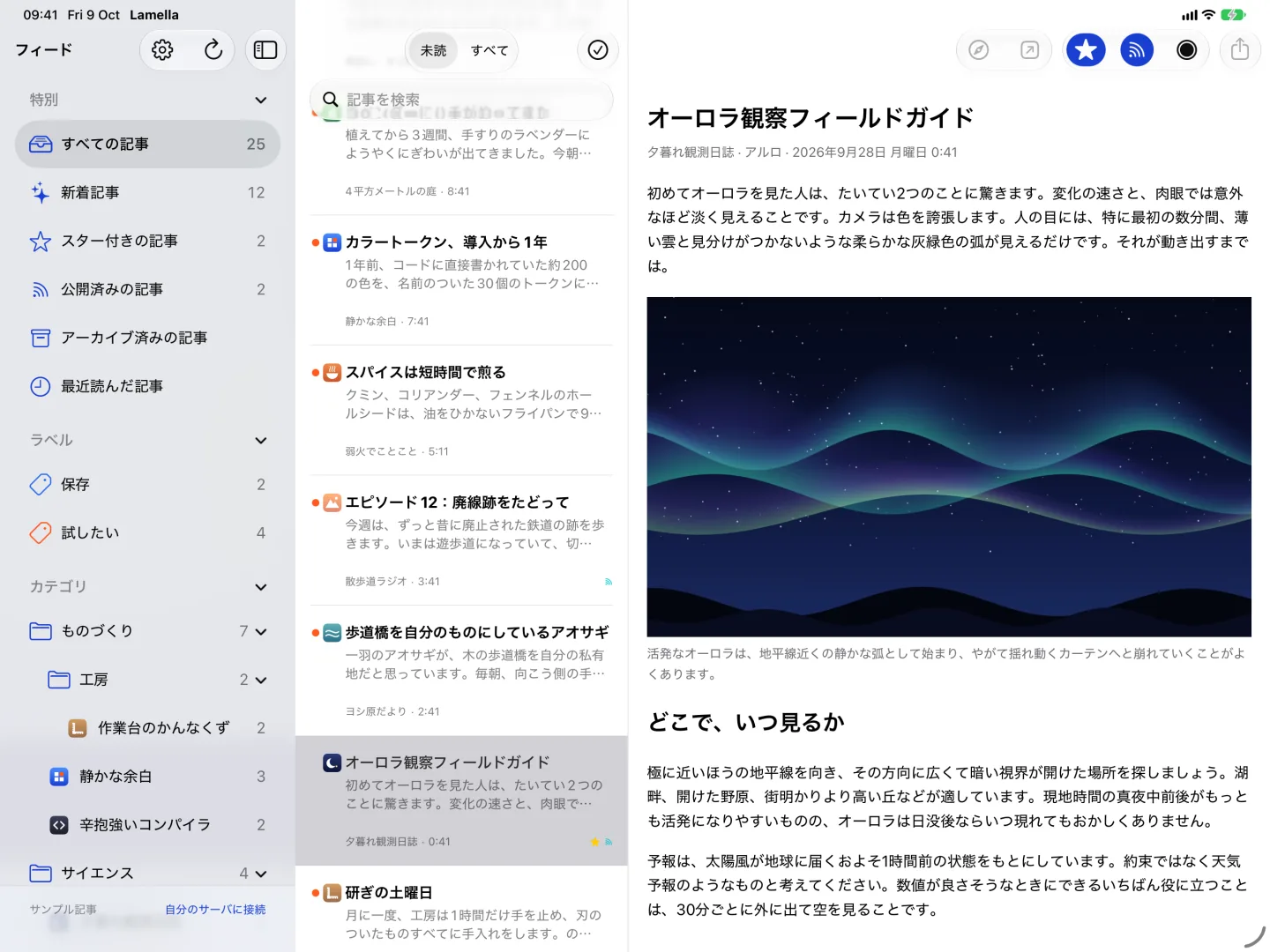The height and width of the screenshot is (952, 1270).
Task: Select the 保存 label
Action: (148, 484)
